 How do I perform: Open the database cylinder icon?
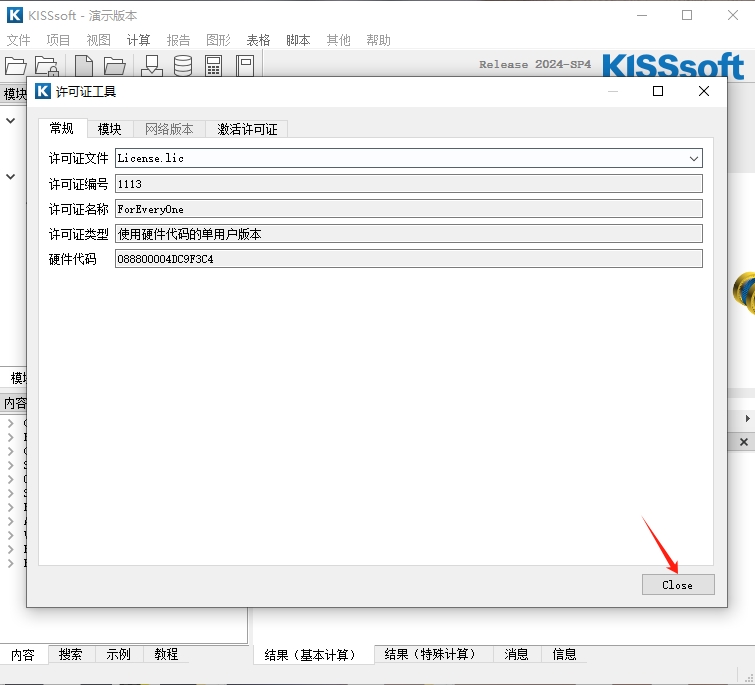coord(183,65)
